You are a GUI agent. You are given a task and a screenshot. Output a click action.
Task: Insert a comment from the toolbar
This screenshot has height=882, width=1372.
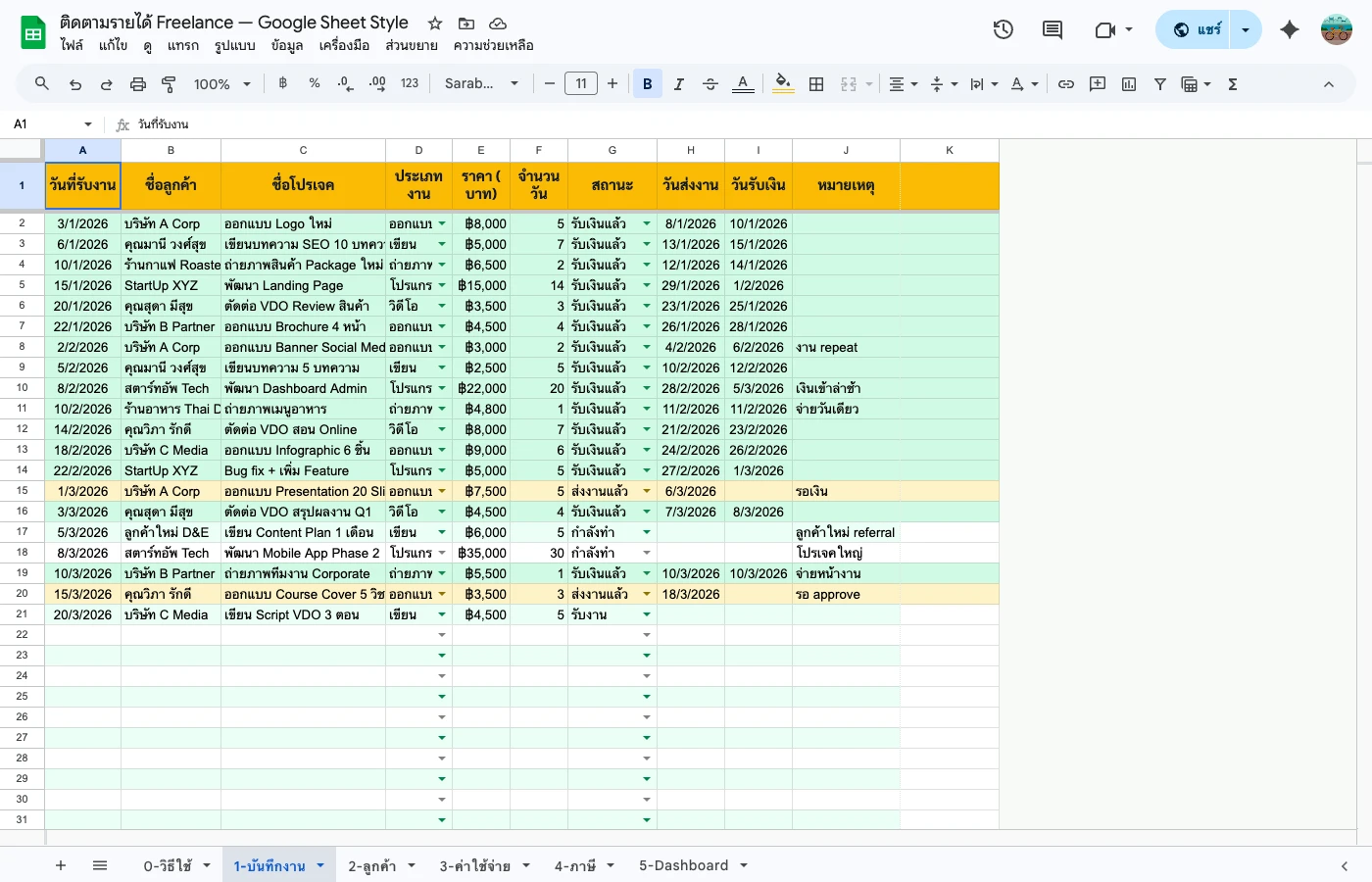1097,84
